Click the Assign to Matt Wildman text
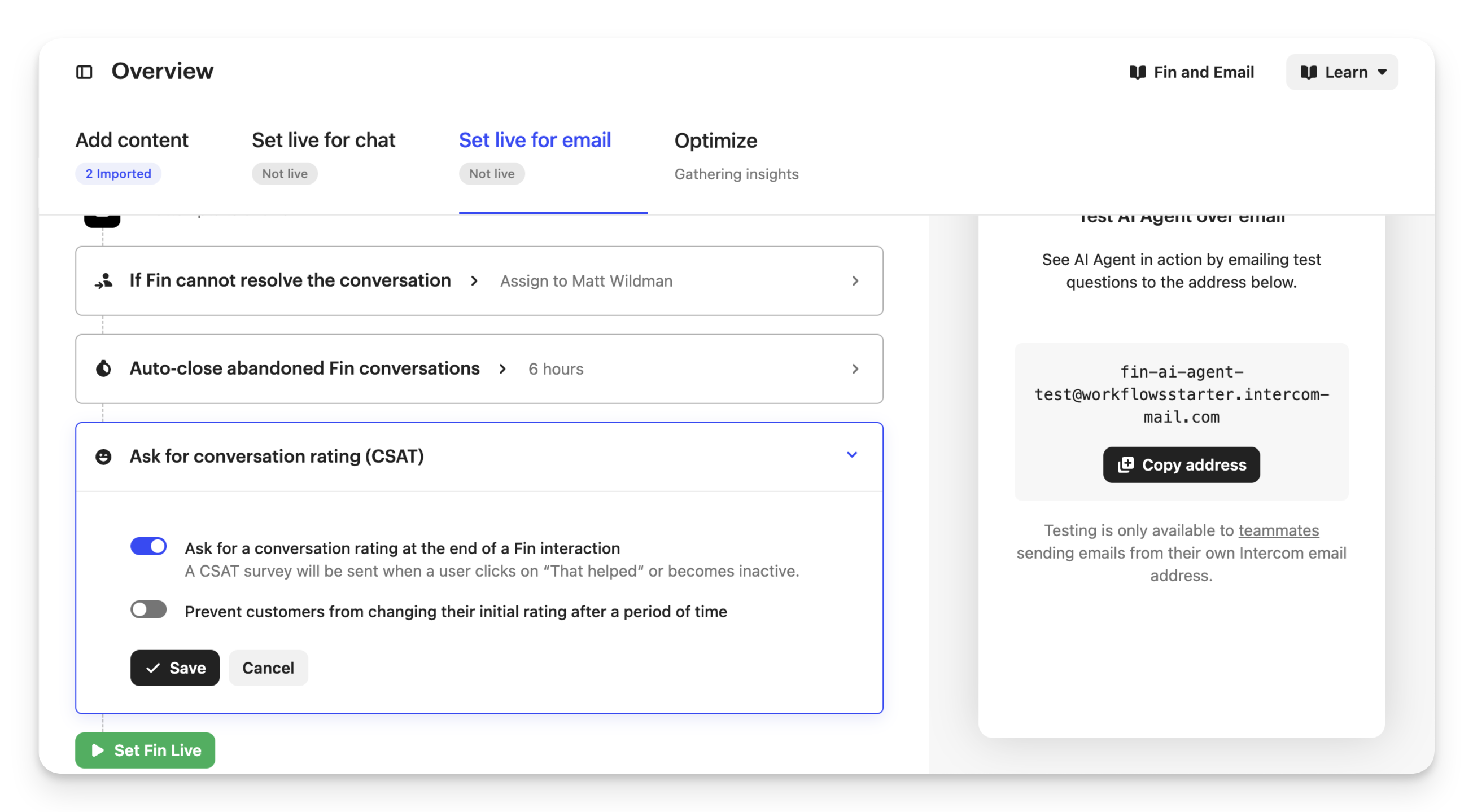Screen dimensions: 1473x812 coord(586,280)
